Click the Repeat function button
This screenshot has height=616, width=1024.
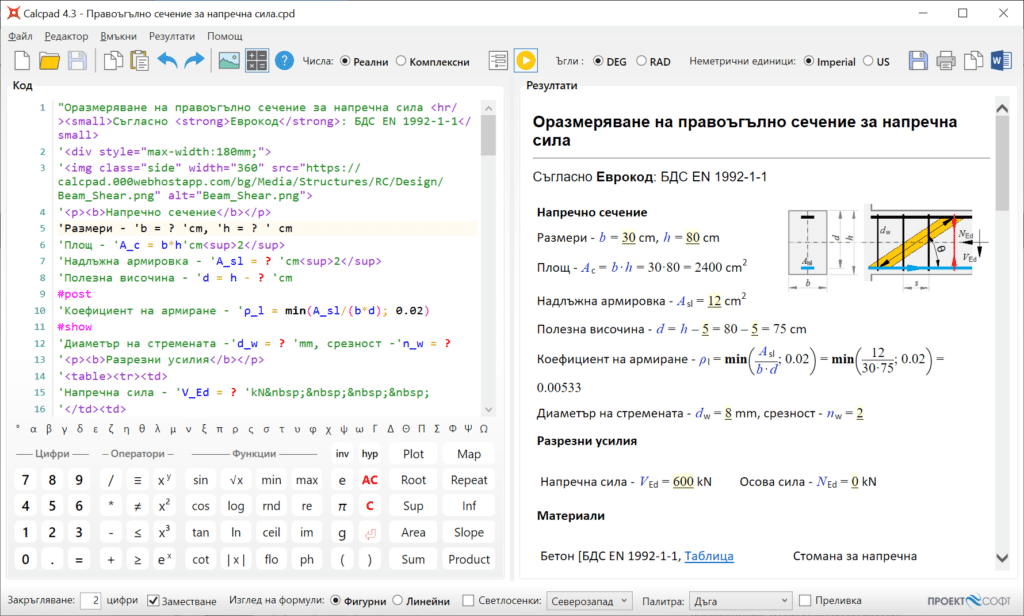(469, 480)
